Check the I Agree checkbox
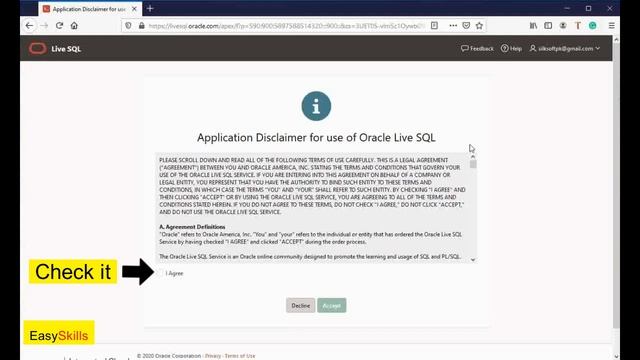 click(160, 273)
